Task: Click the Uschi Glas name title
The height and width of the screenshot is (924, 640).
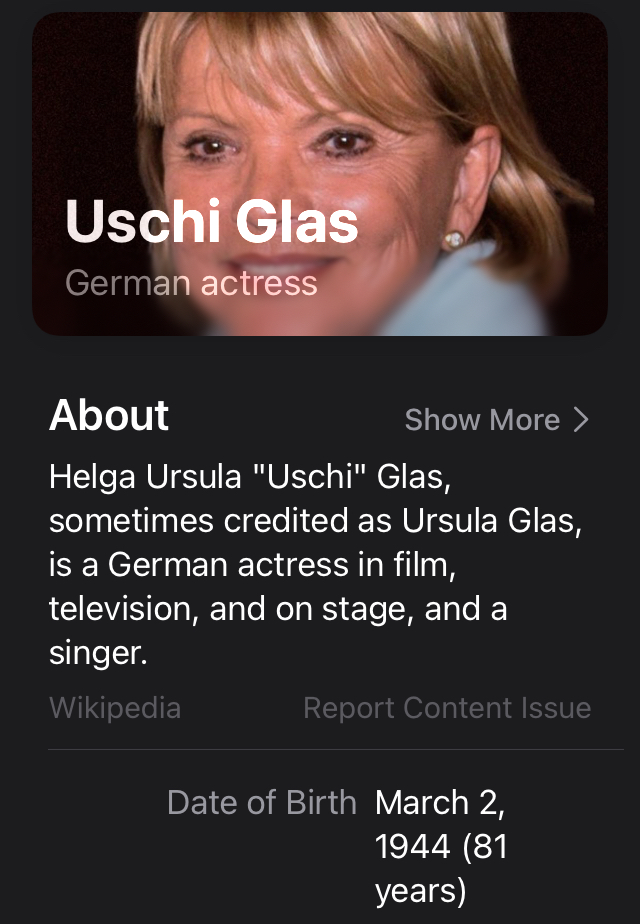Action: click(x=211, y=222)
